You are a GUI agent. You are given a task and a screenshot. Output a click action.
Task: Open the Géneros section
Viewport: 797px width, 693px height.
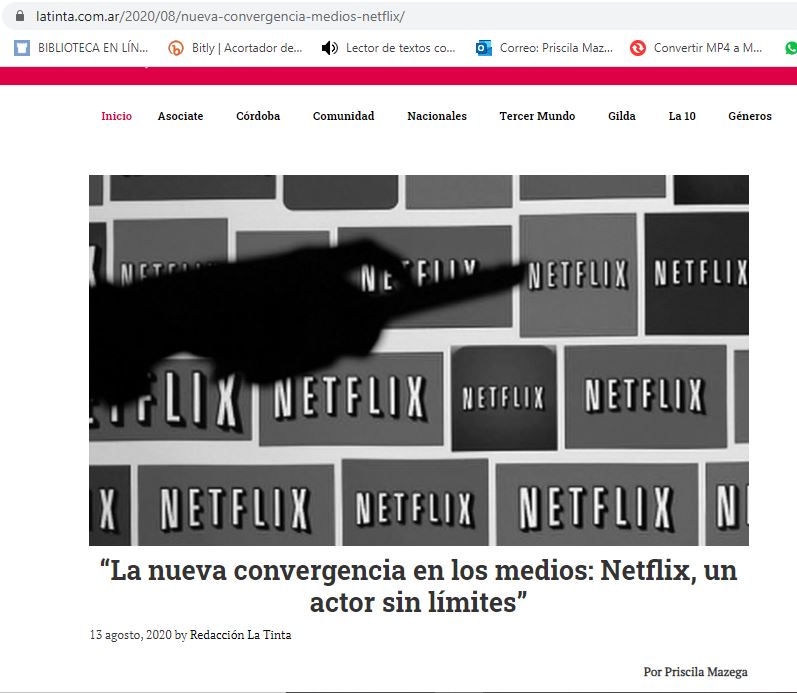pyautogui.click(x=750, y=116)
